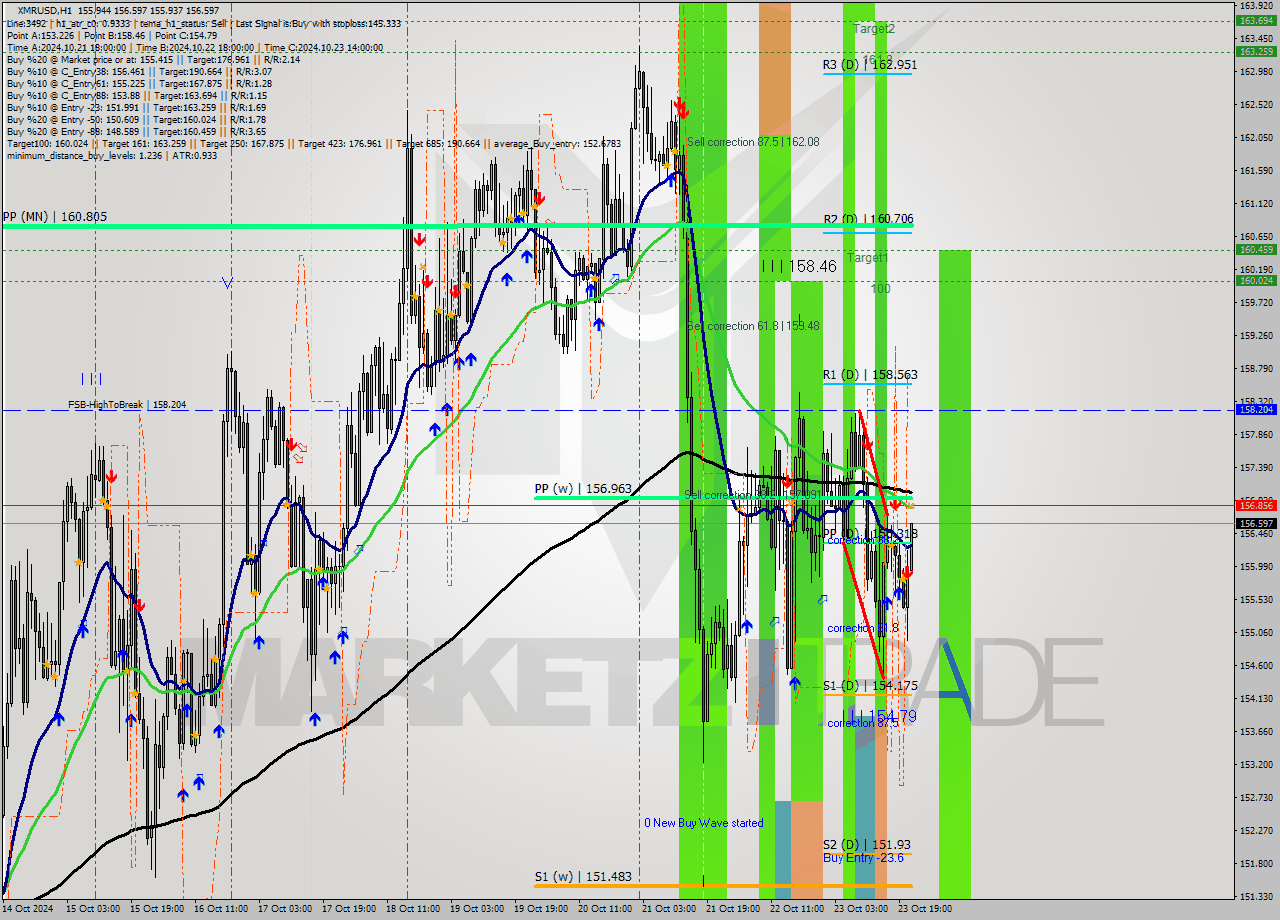This screenshot has width=1280, height=920.
Task: Select the 159.260 price axis tick
Action: point(1256,335)
